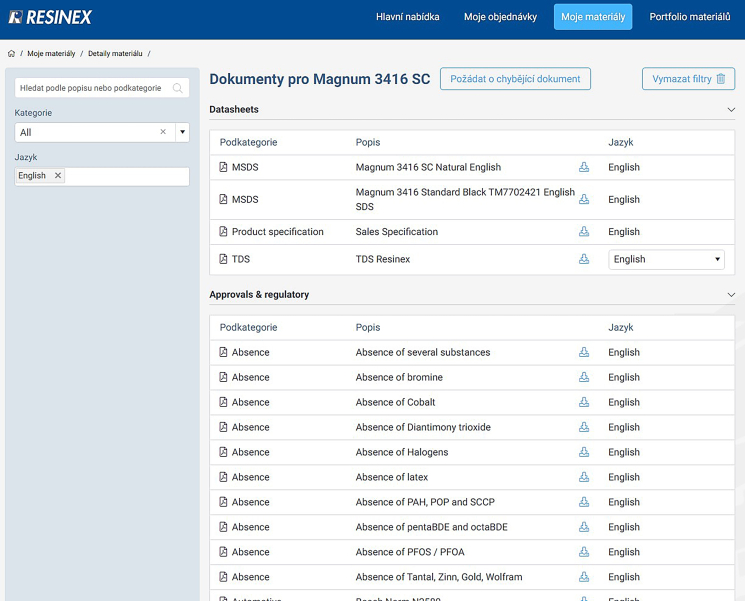Click Datasheets Podkategorie column header

(x=248, y=143)
